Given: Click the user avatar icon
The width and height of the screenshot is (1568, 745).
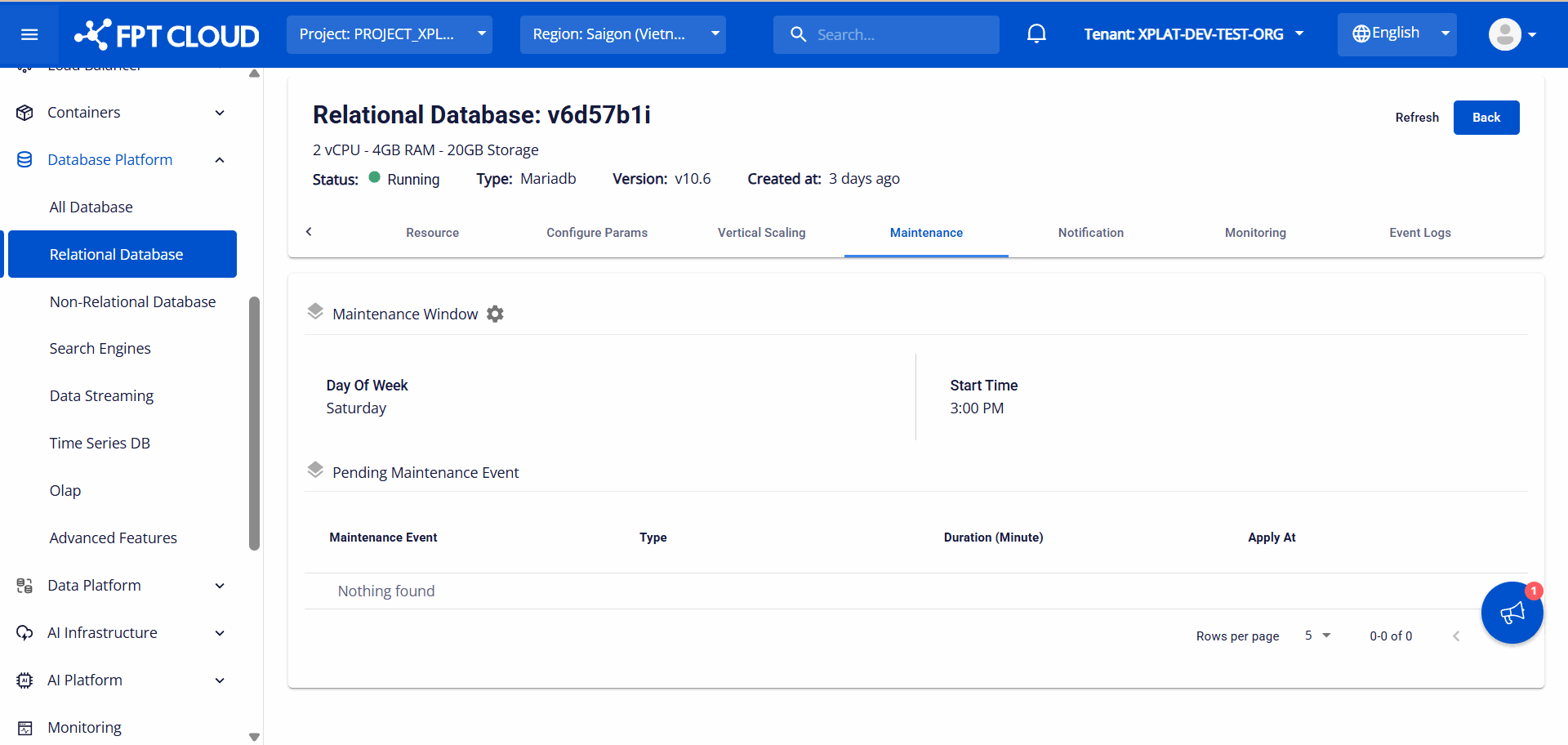Looking at the screenshot, I should coord(1504,34).
